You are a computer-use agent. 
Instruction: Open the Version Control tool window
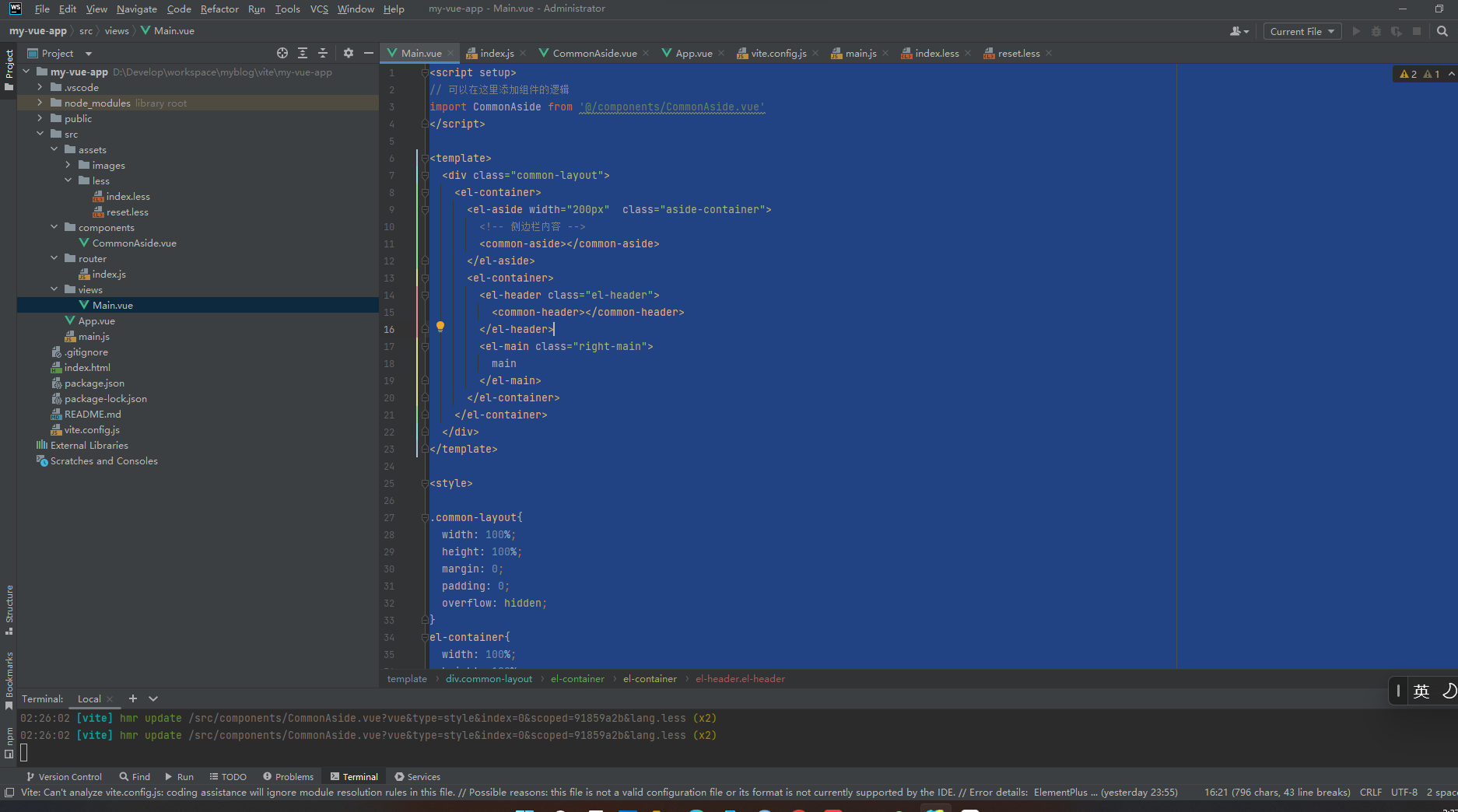pyautogui.click(x=64, y=776)
